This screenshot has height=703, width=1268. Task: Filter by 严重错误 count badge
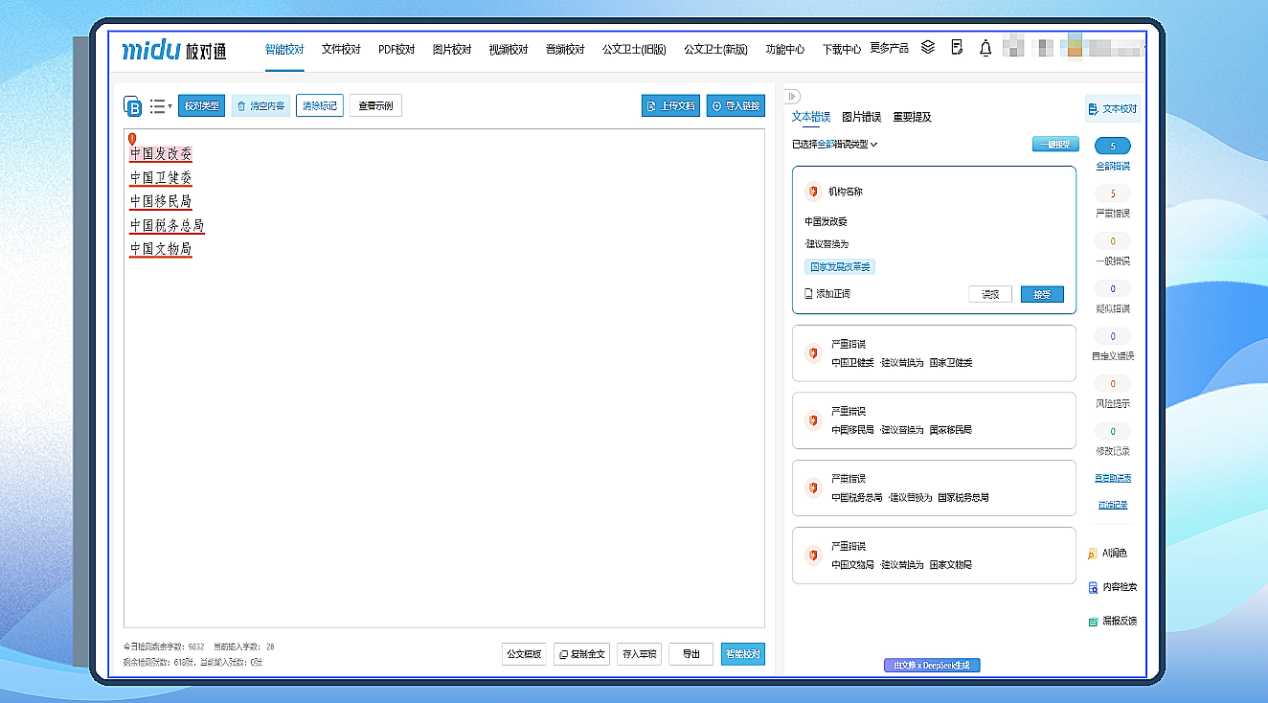[x=1113, y=194]
